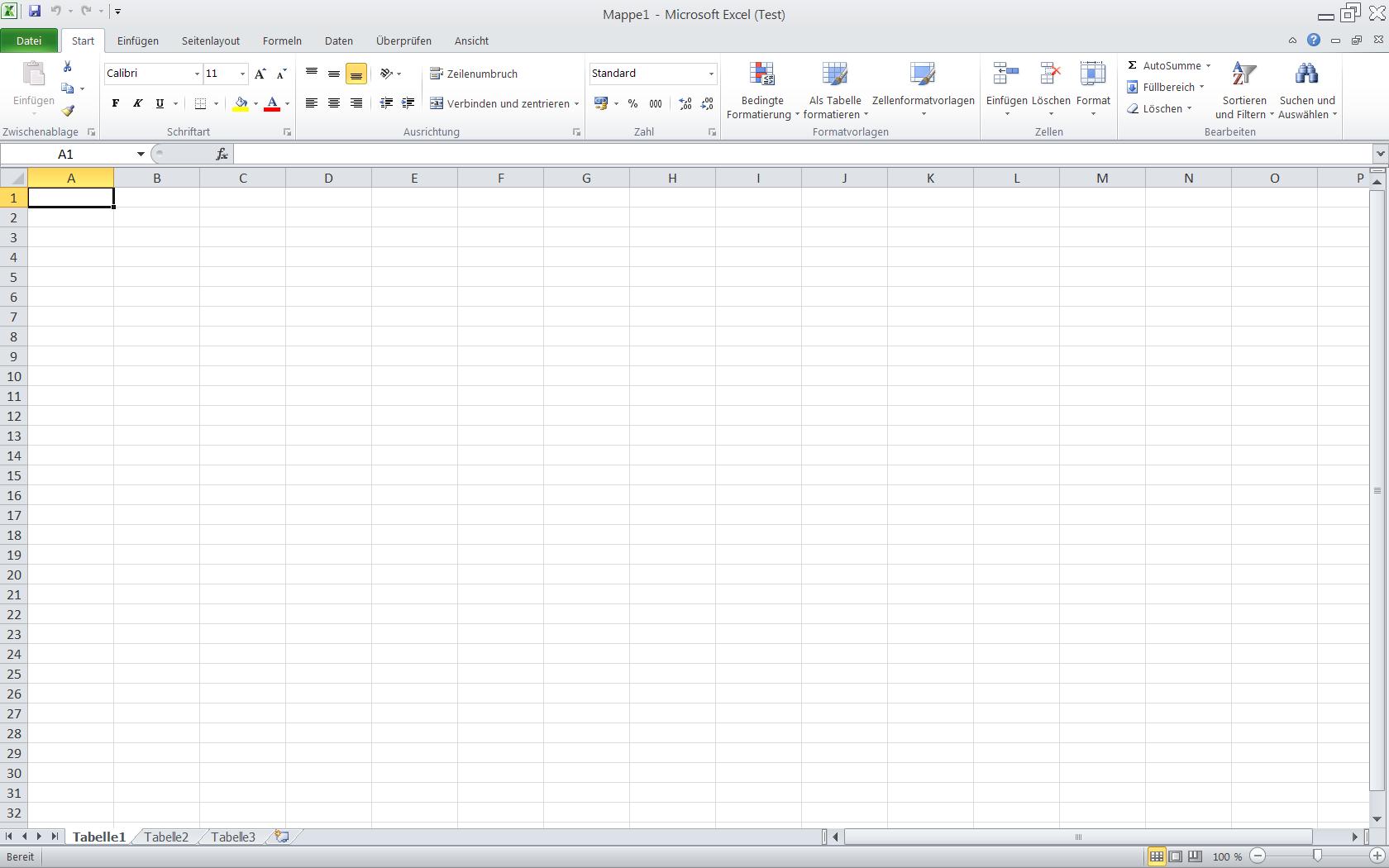Apply thousands separator 000 icon
This screenshot has height=868, width=1389.
pyautogui.click(x=656, y=103)
